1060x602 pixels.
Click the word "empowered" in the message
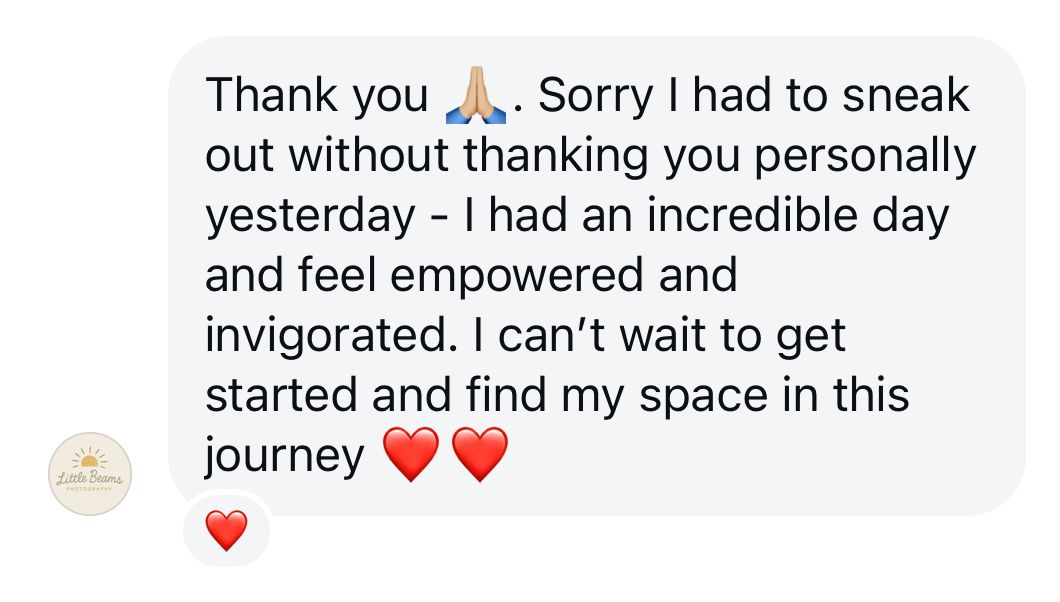coord(518,275)
